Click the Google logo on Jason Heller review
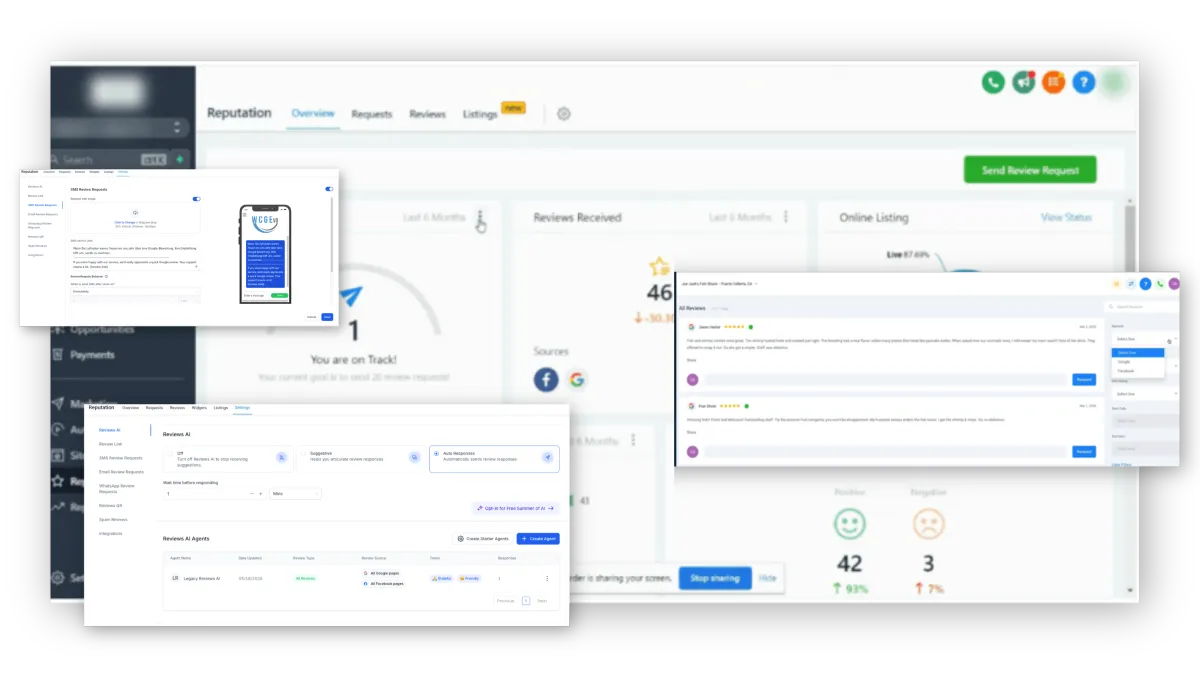Screen dimensions: 1200x675 pyautogui.click(x=691, y=326)
